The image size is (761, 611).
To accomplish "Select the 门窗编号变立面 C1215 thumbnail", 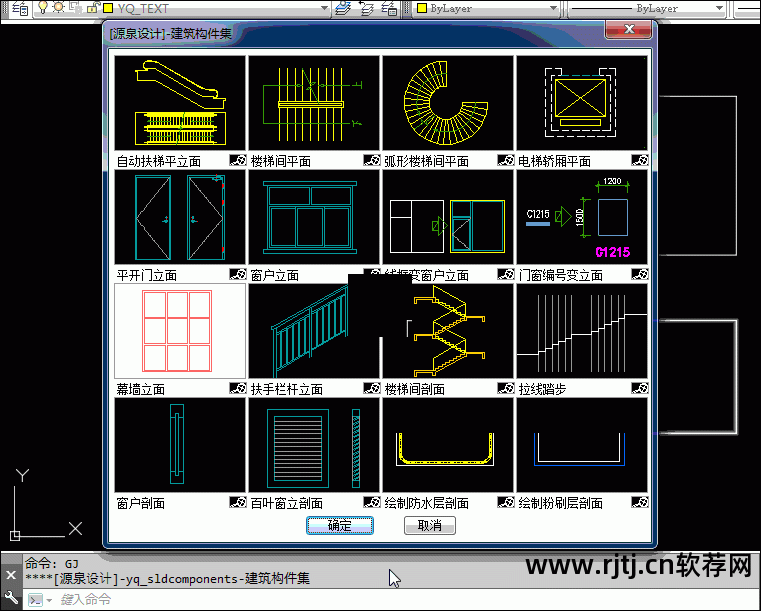I will (582, 217).
